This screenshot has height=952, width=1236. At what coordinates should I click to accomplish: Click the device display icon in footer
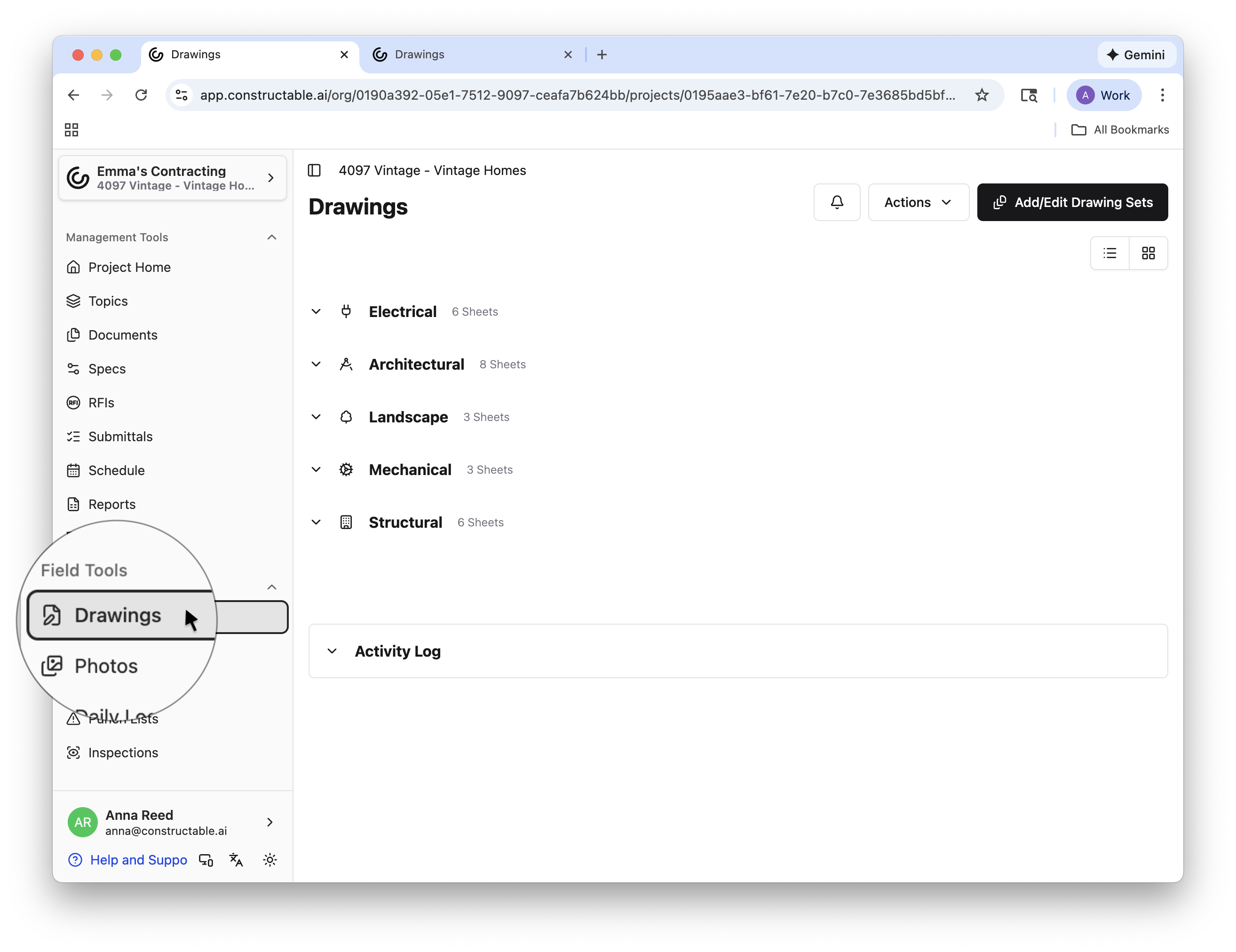pyautogui.click(x=206, y=860)
